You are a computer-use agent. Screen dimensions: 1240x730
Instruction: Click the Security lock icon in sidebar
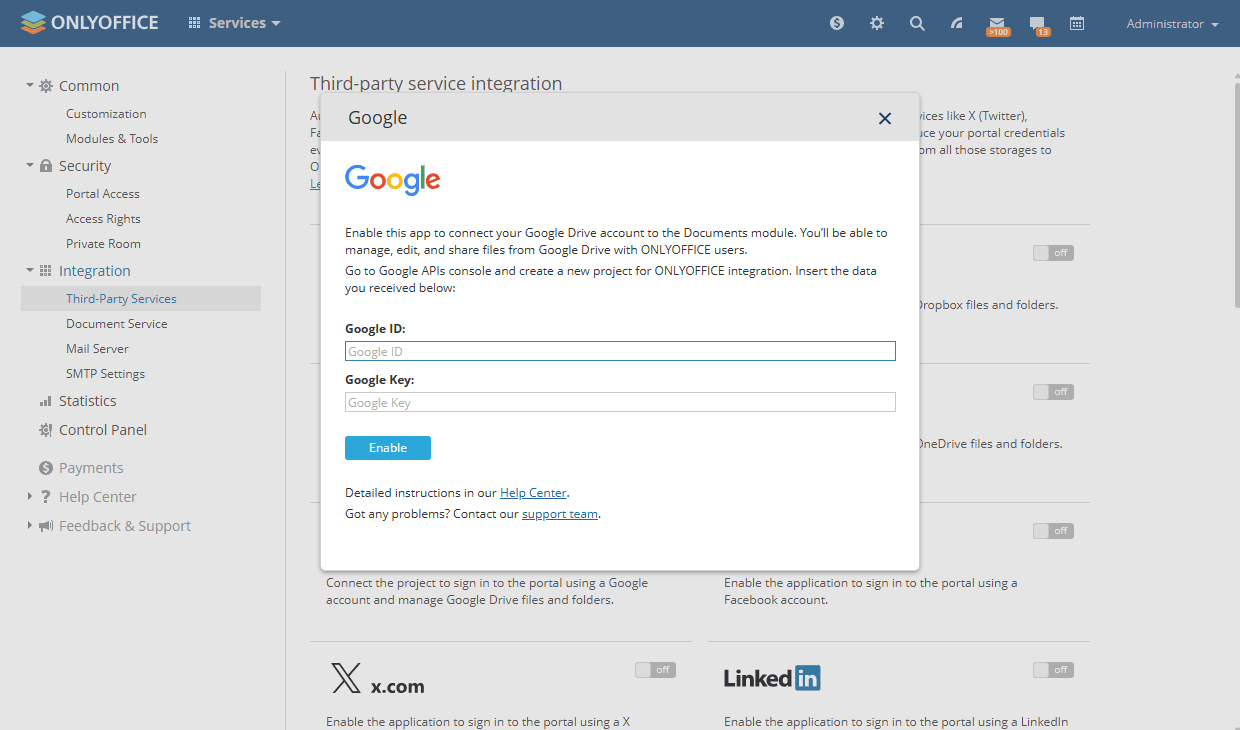click(x=46, y=166)
